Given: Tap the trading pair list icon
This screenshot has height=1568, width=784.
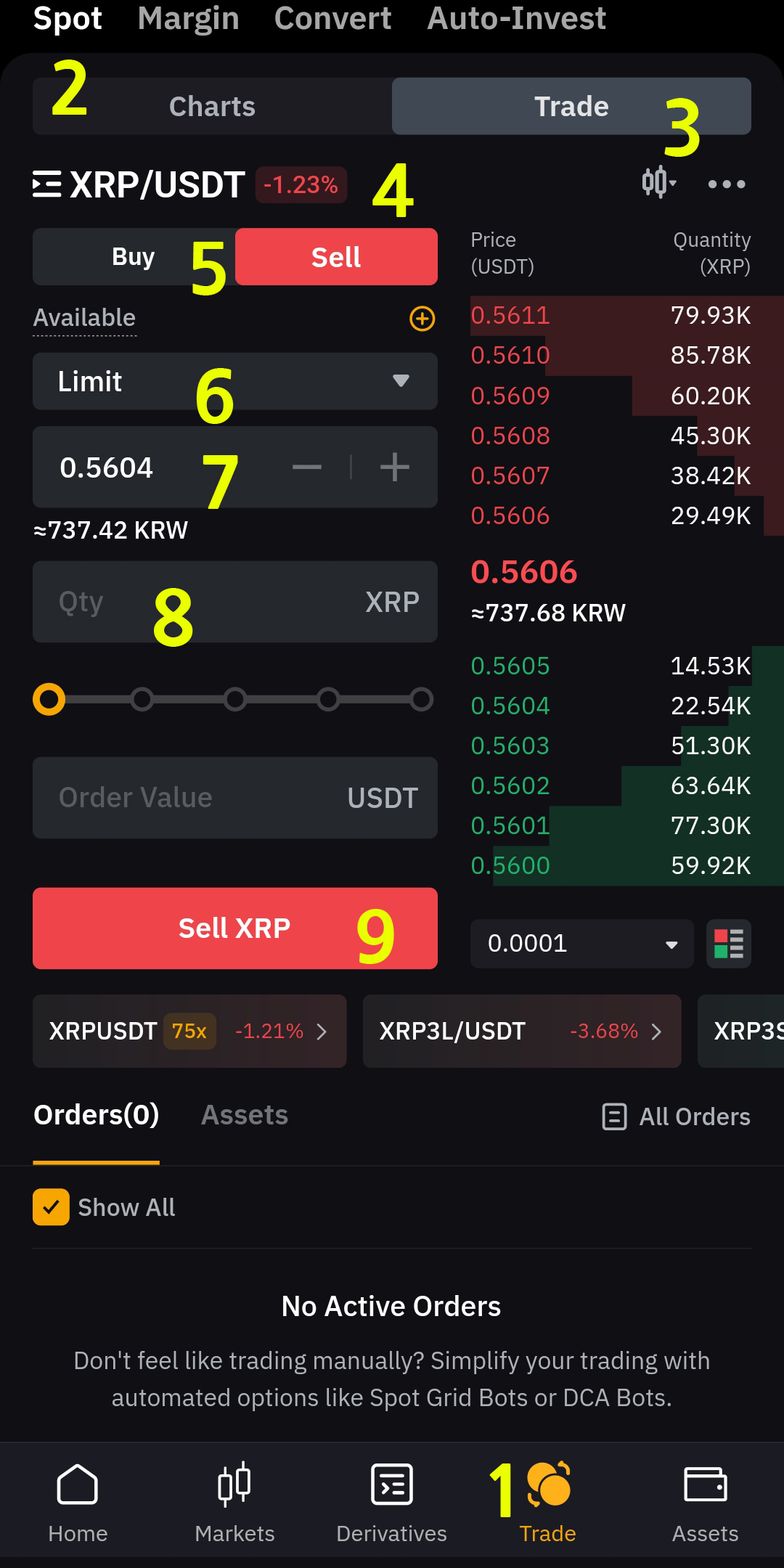Looking at the screenshot, I should 47,184.
